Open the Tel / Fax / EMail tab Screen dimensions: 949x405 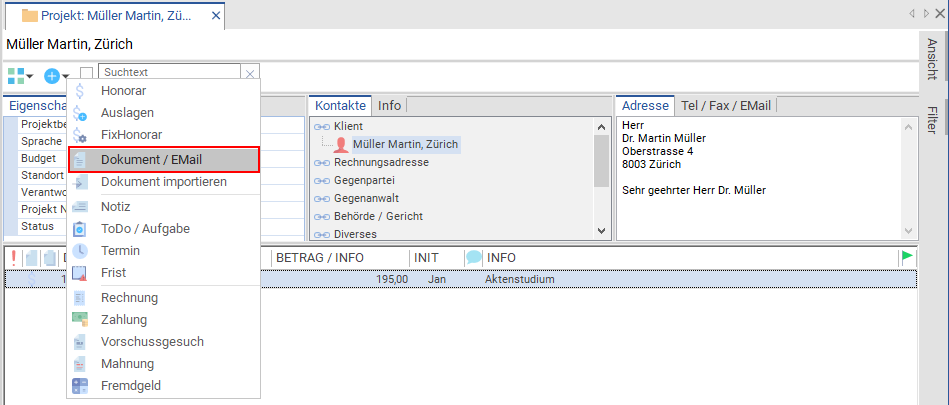(x=726, y=105)
